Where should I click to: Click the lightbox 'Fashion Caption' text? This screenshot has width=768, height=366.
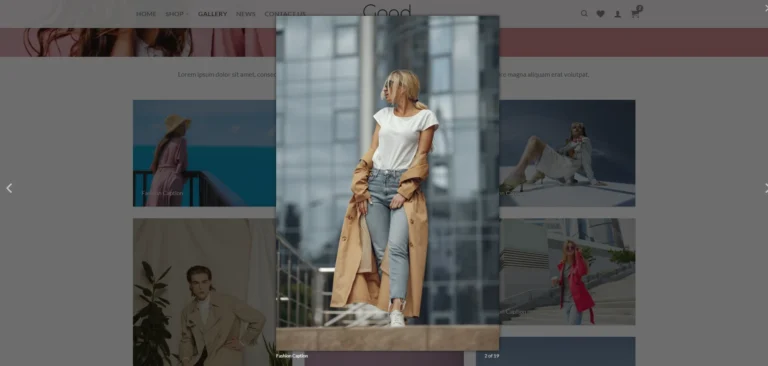tap(292, 356)
